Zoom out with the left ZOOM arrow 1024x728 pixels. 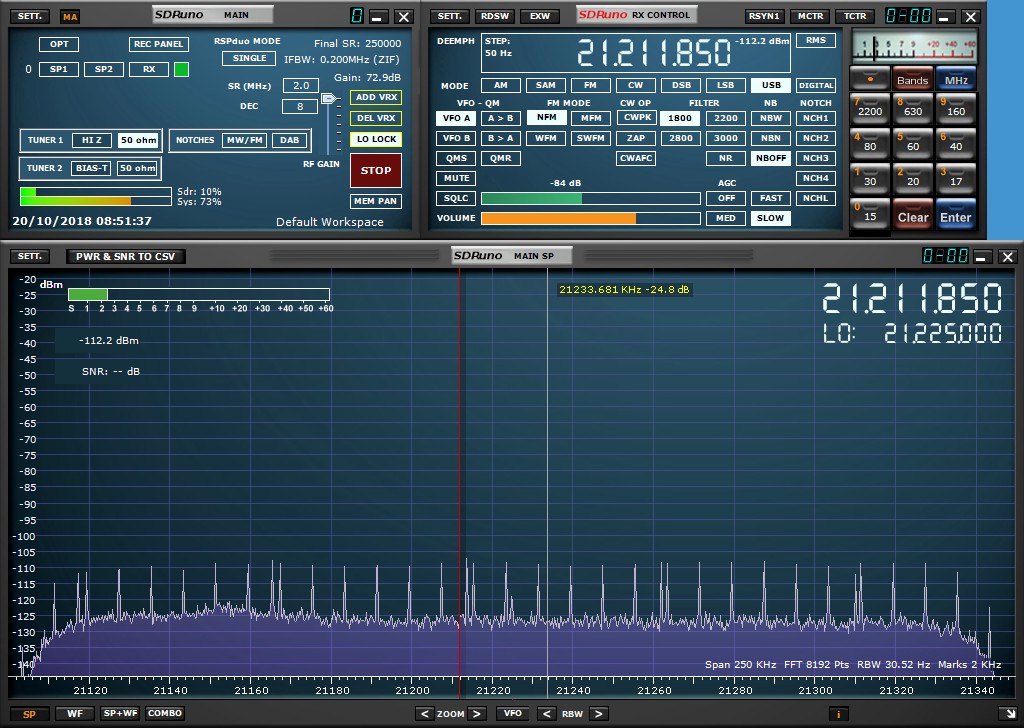click(424, 714)
